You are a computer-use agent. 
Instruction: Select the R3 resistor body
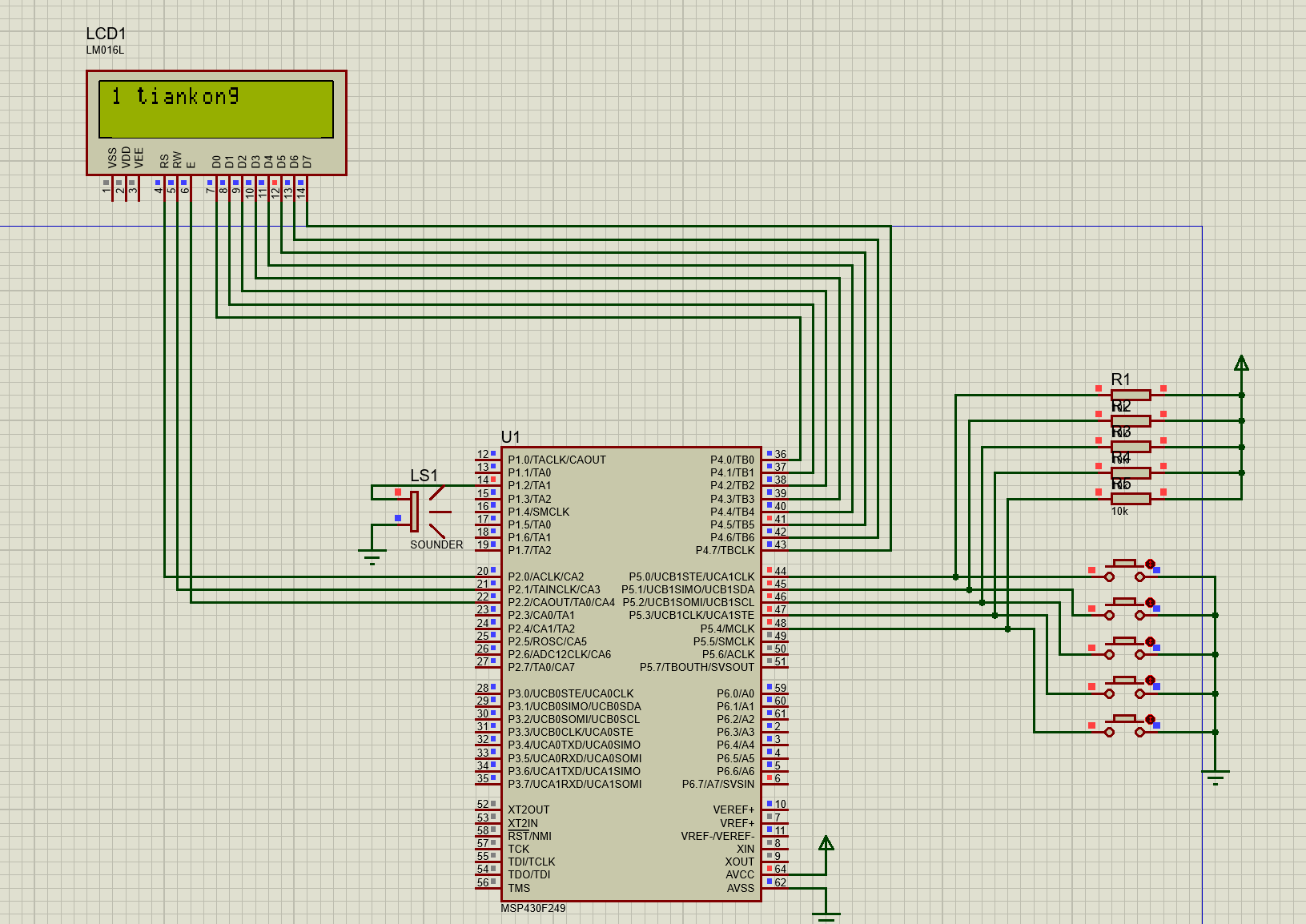1131,447
